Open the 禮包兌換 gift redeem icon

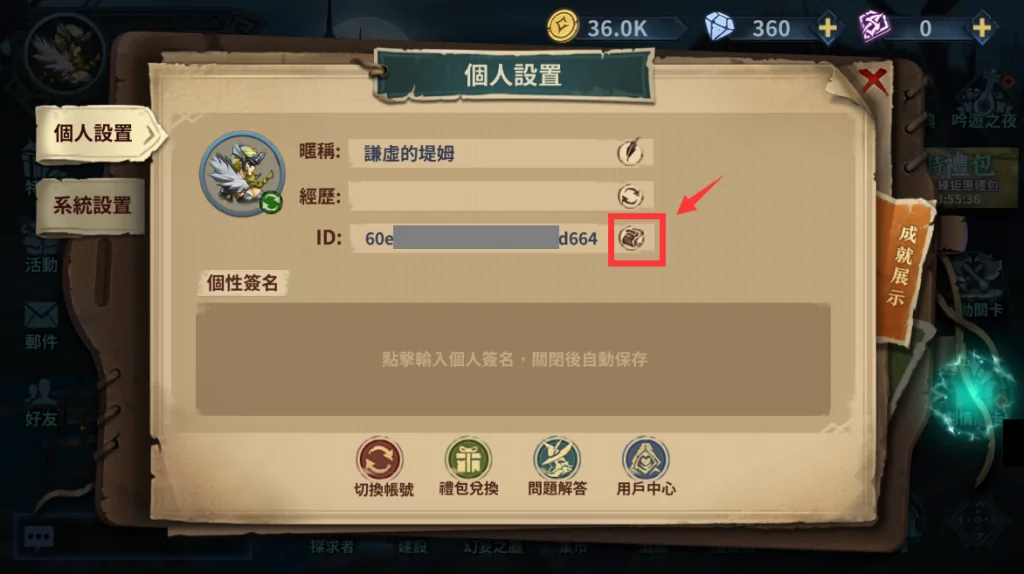coord(468,466)
